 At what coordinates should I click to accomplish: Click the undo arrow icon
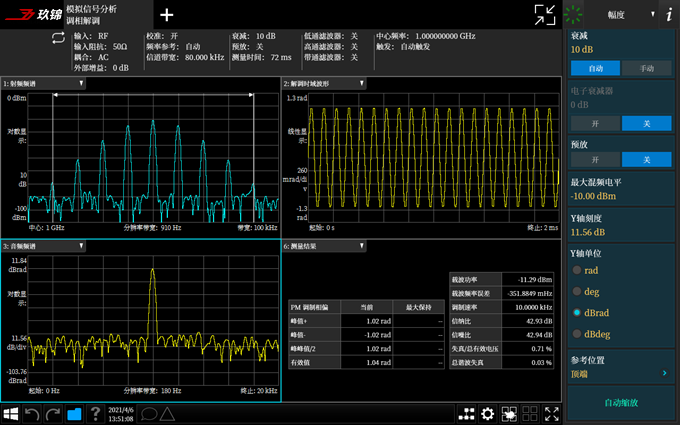[32, 414]
